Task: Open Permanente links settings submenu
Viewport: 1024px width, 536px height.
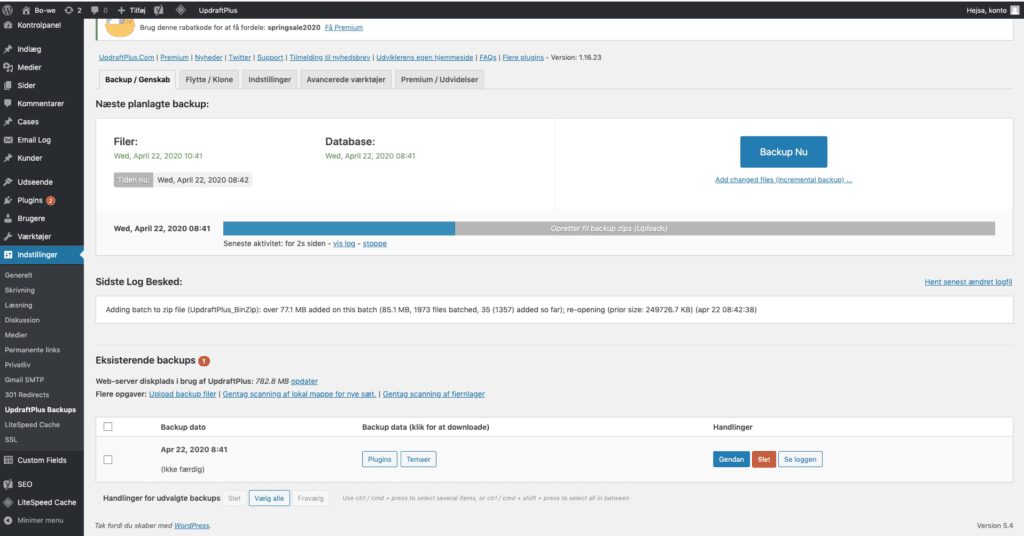Action: click(32, 350)
